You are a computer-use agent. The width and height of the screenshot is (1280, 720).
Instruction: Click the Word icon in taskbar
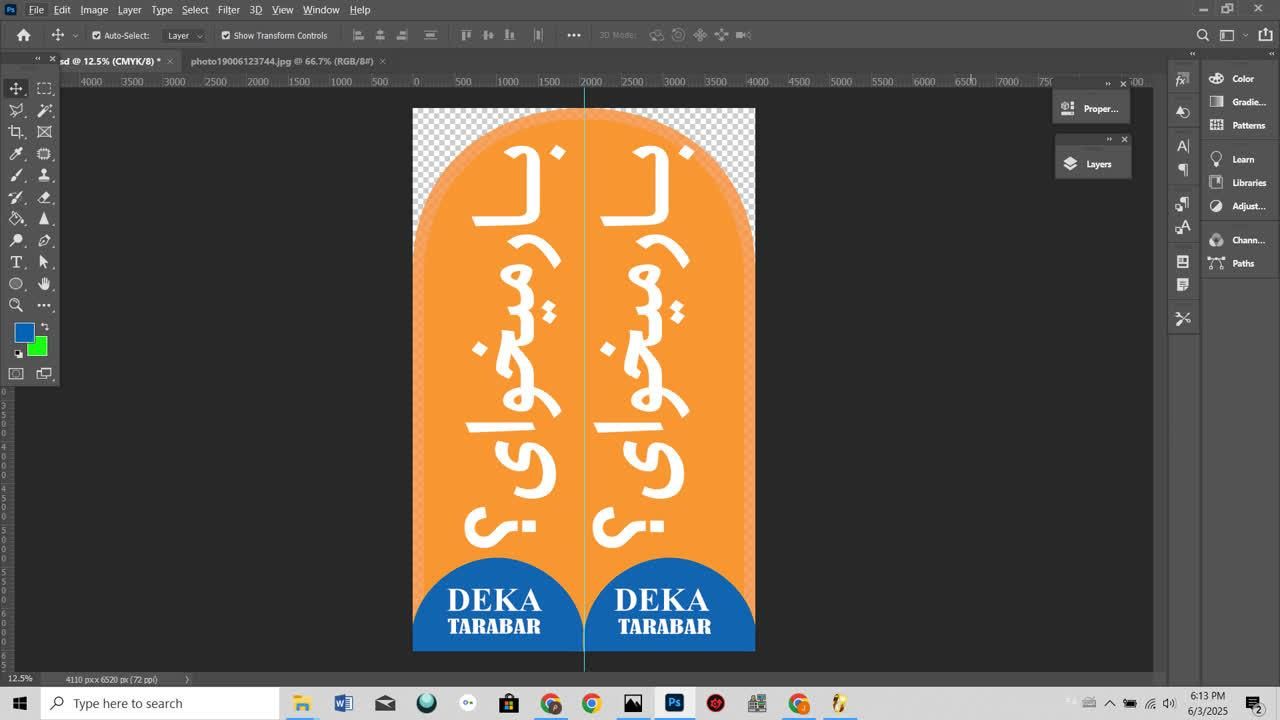point(343,703)
